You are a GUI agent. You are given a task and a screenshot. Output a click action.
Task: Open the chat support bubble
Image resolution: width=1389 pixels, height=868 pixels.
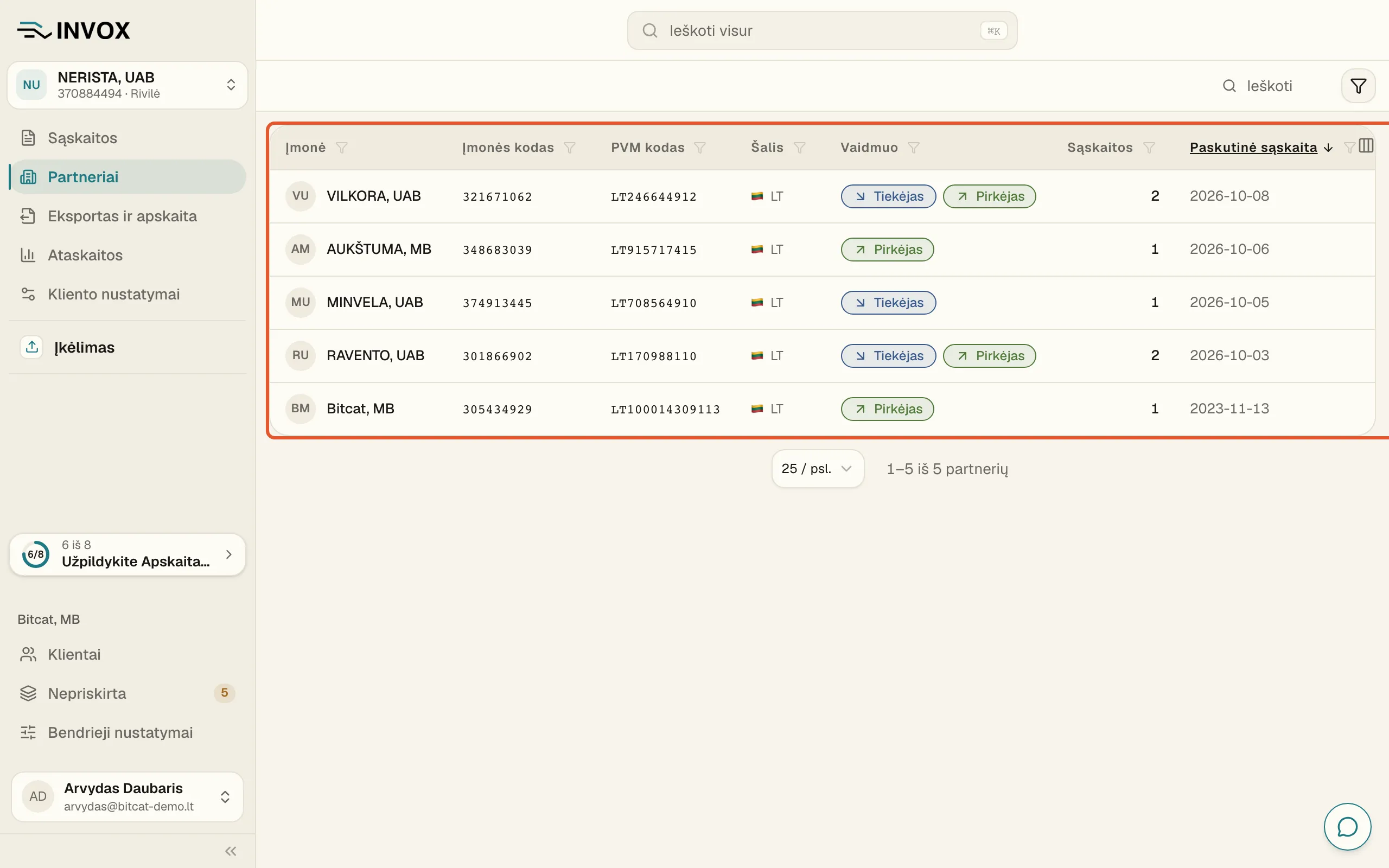(x=1347, y=827)
